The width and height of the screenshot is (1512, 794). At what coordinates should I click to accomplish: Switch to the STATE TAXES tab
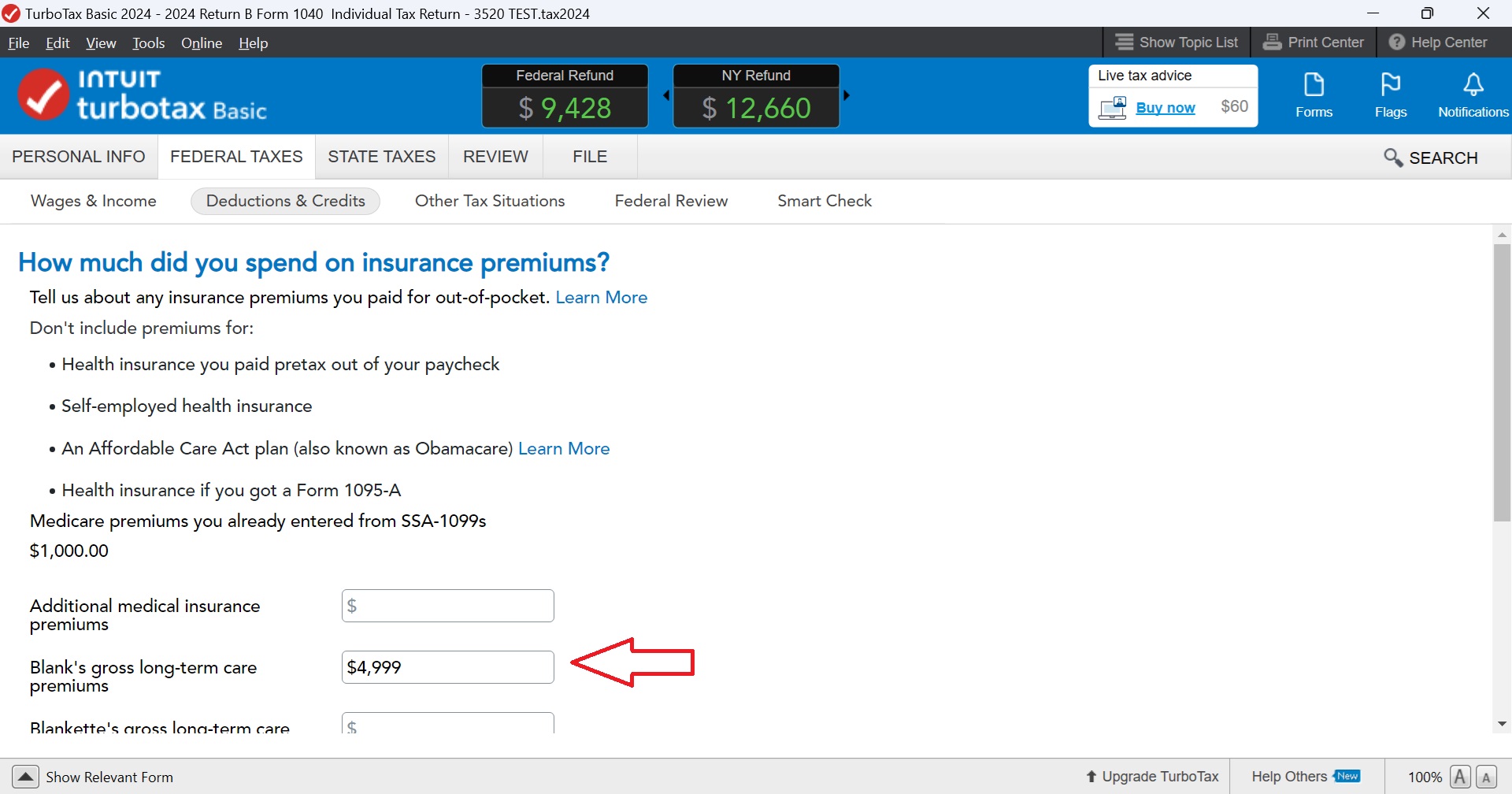(x=382, y=157)
